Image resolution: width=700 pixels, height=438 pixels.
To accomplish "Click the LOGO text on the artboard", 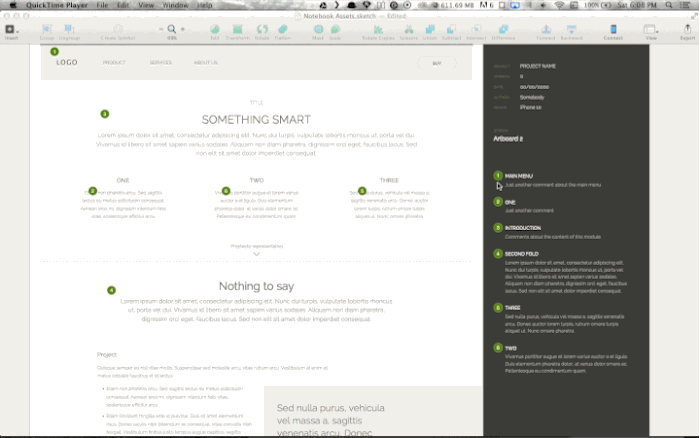I will [x=67, y=63].
